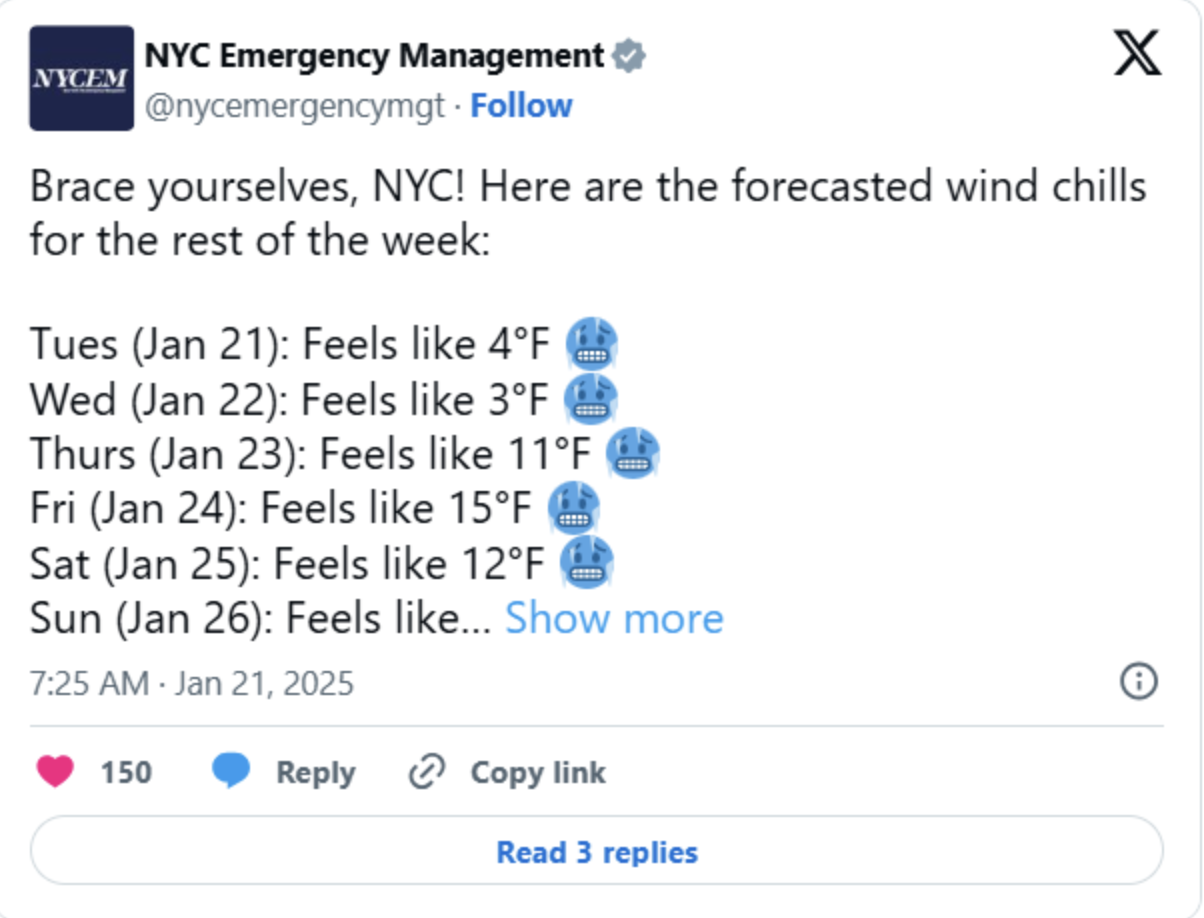Image resolution: width=1204 pixels, height=918 pixels.
Task: Click the Reply text label
Action: 315,773
